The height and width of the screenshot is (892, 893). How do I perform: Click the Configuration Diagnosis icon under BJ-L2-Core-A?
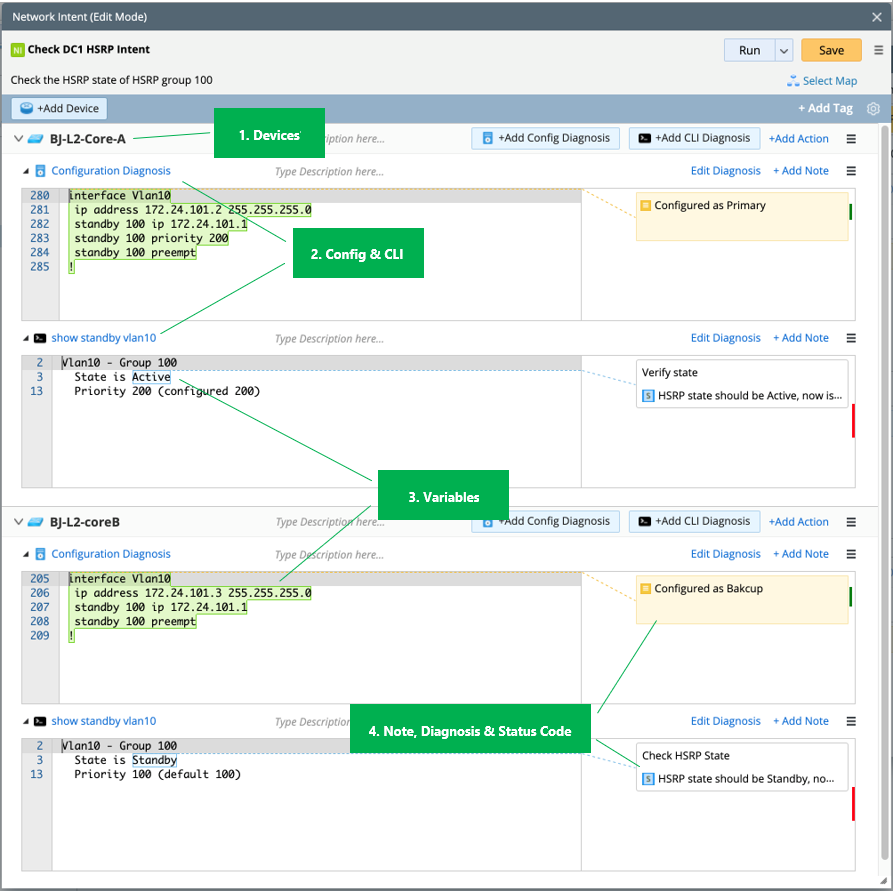click(40, 171)
